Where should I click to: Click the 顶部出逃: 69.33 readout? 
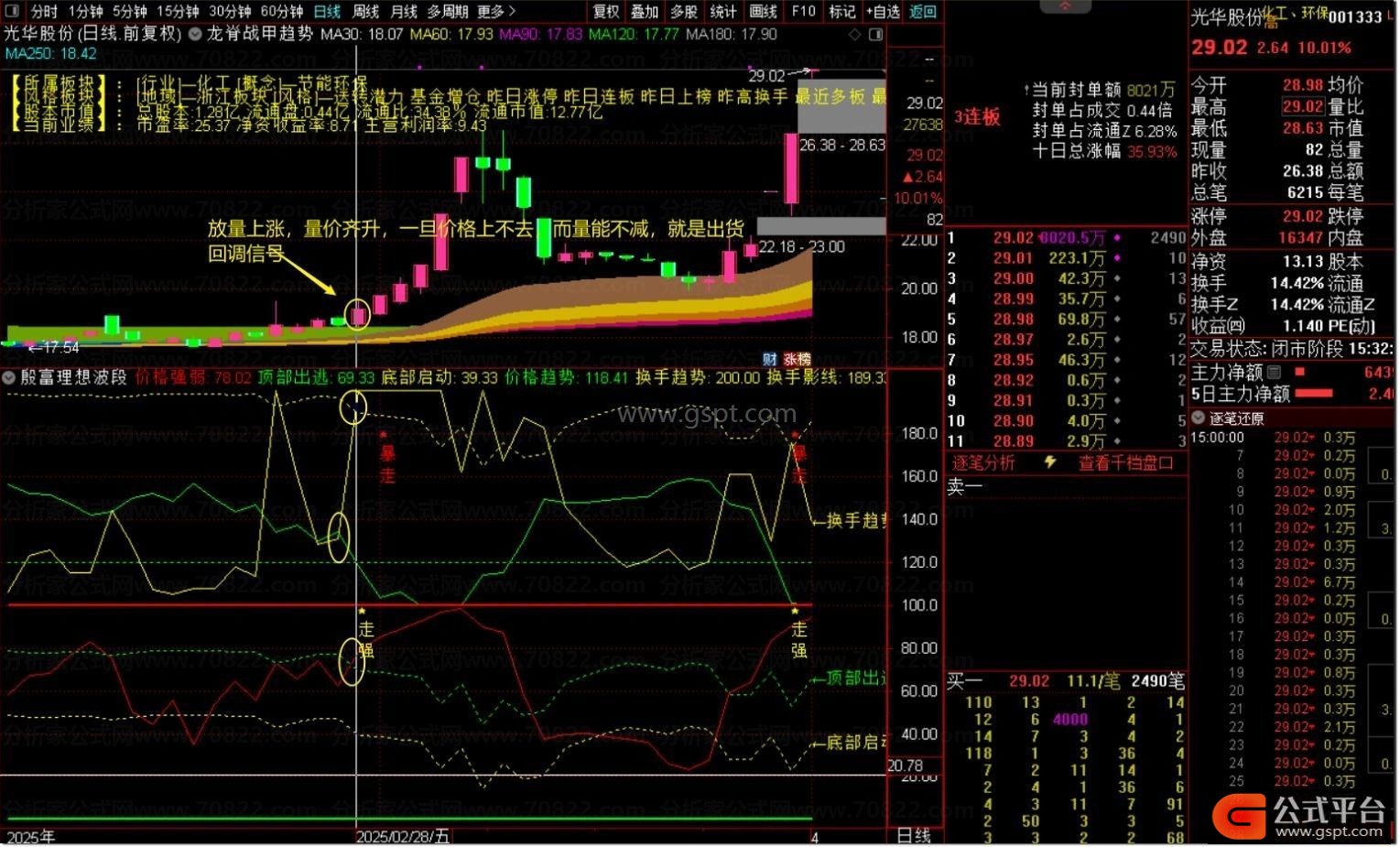tap(316, 377)
